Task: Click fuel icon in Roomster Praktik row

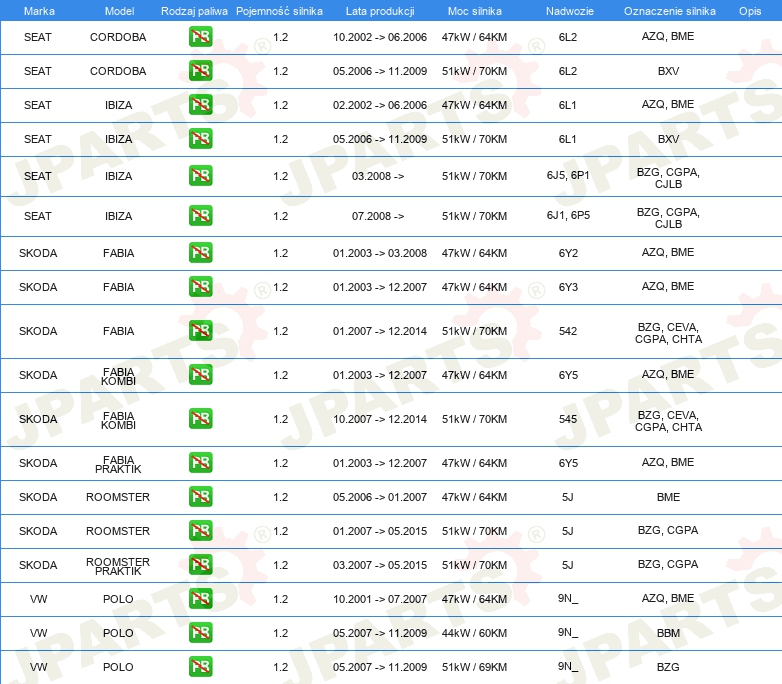Action: coord(200,564)
